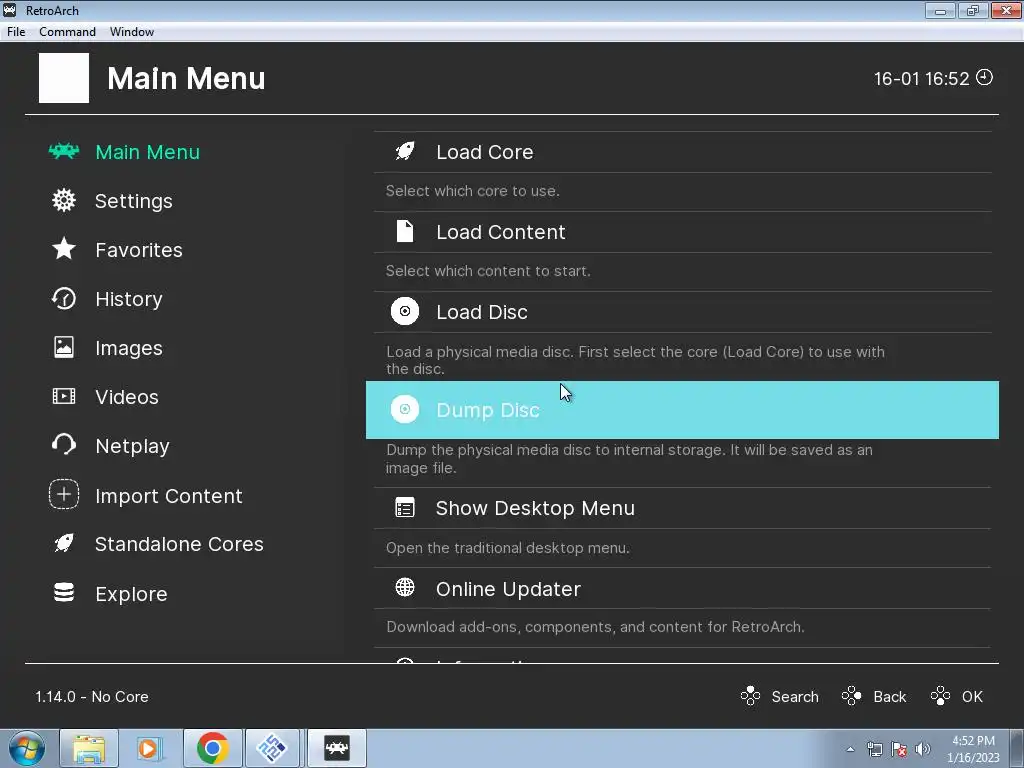Image resolution: width=1024 pixels, height=768 pixels.
Task: Click the Standalone Cores rocket icon
Action: (64, 543)
